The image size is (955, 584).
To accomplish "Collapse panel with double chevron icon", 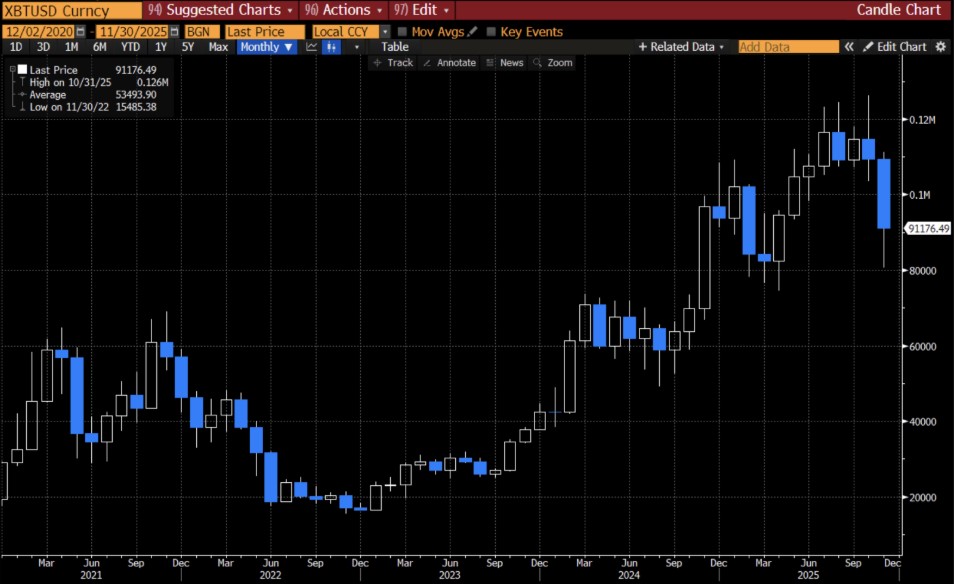I will coord(849,47).
